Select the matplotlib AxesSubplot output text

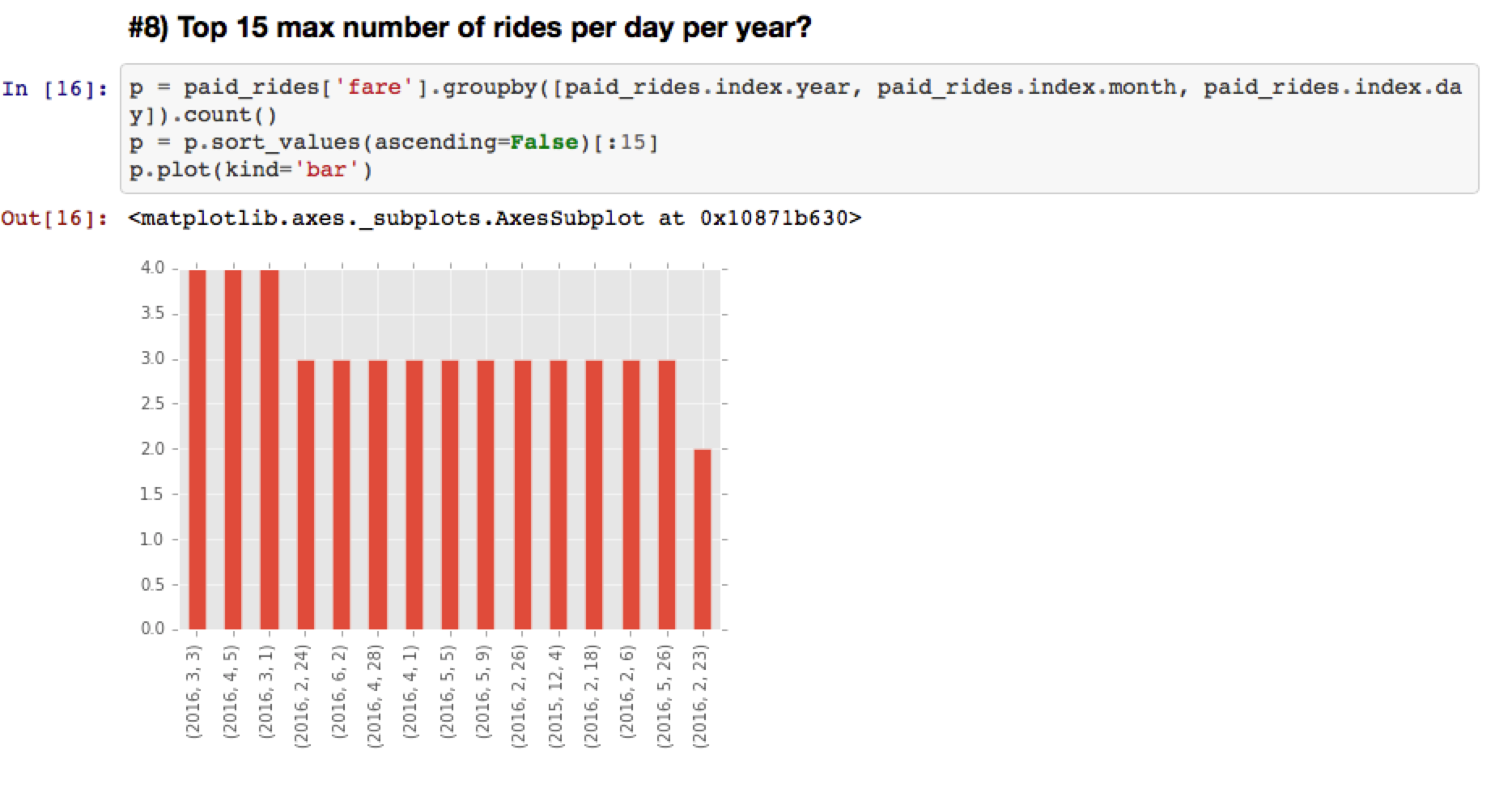click(x=495, y=218)
